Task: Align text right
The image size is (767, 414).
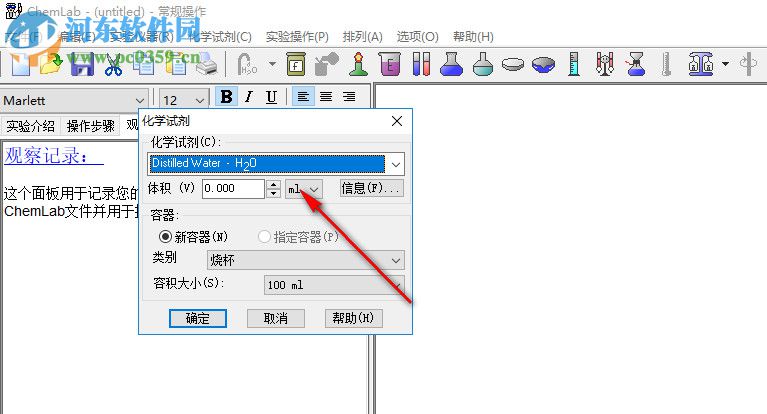Action: 349,96
